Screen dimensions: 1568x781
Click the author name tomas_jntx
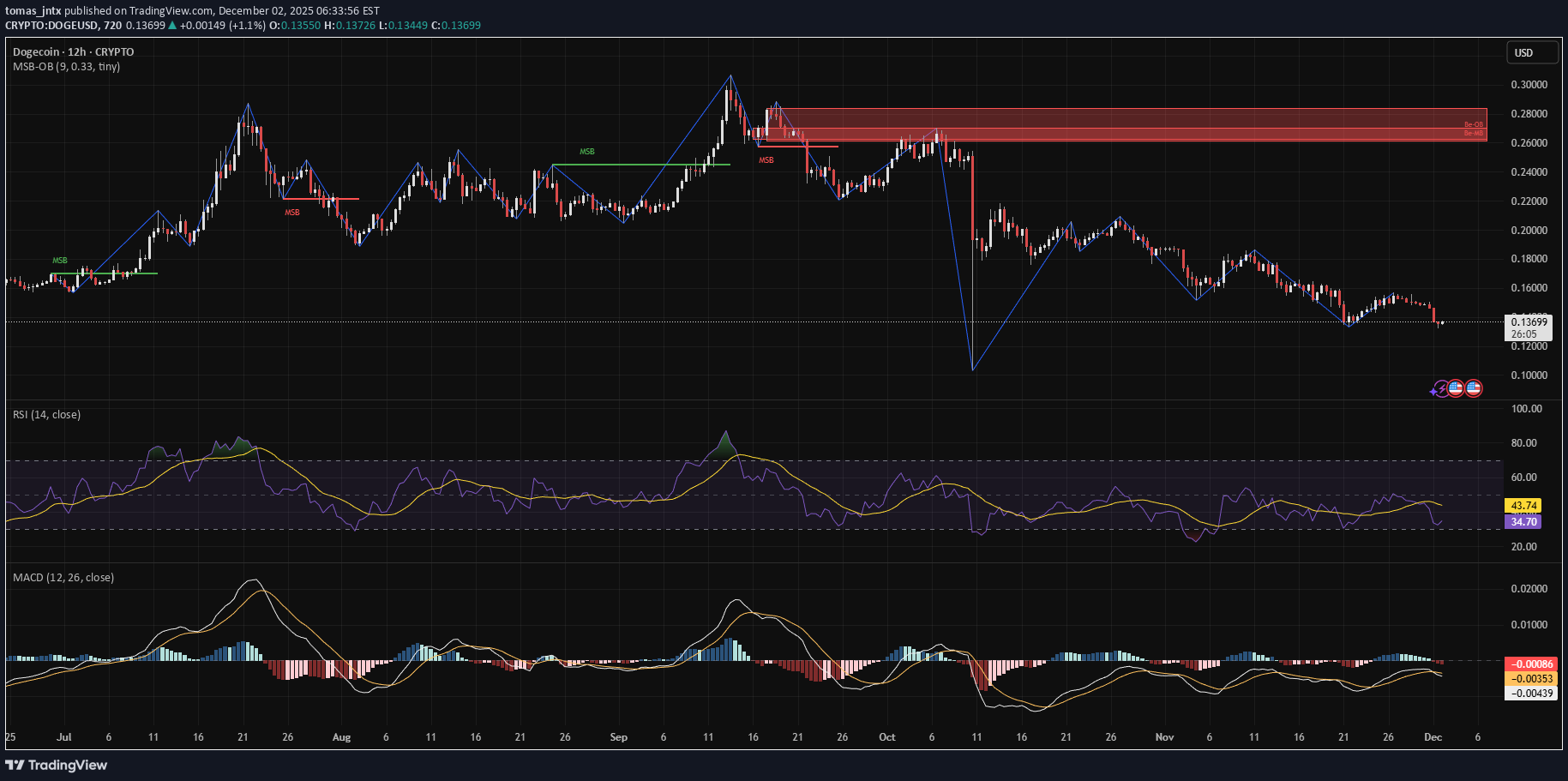click(33, 11)
